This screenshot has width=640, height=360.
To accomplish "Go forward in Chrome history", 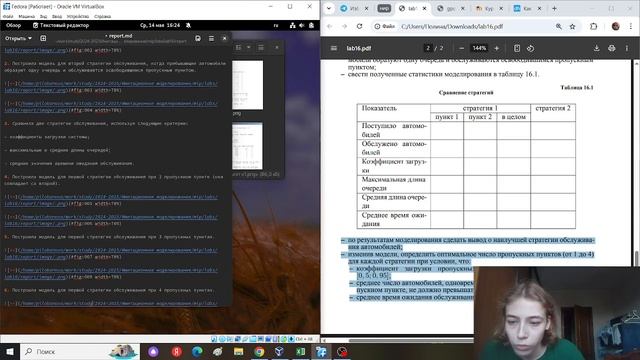I will [344, 26].
